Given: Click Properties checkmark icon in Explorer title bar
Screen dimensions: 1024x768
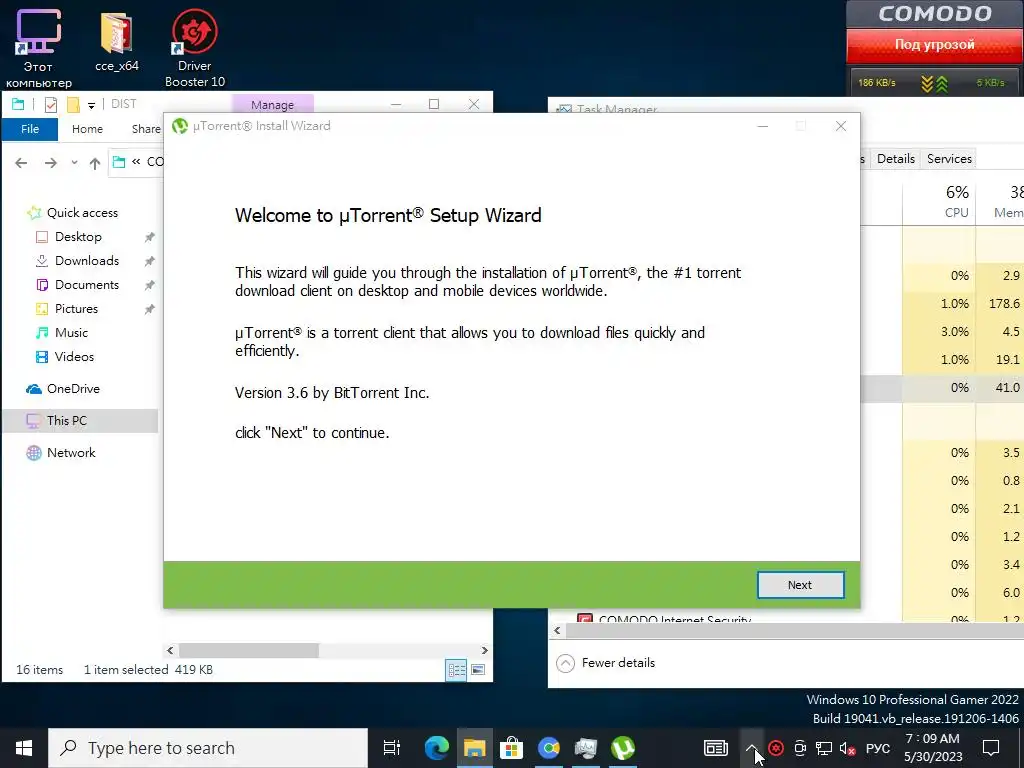Looking at the screenshot, I should (x=50, y=104).
